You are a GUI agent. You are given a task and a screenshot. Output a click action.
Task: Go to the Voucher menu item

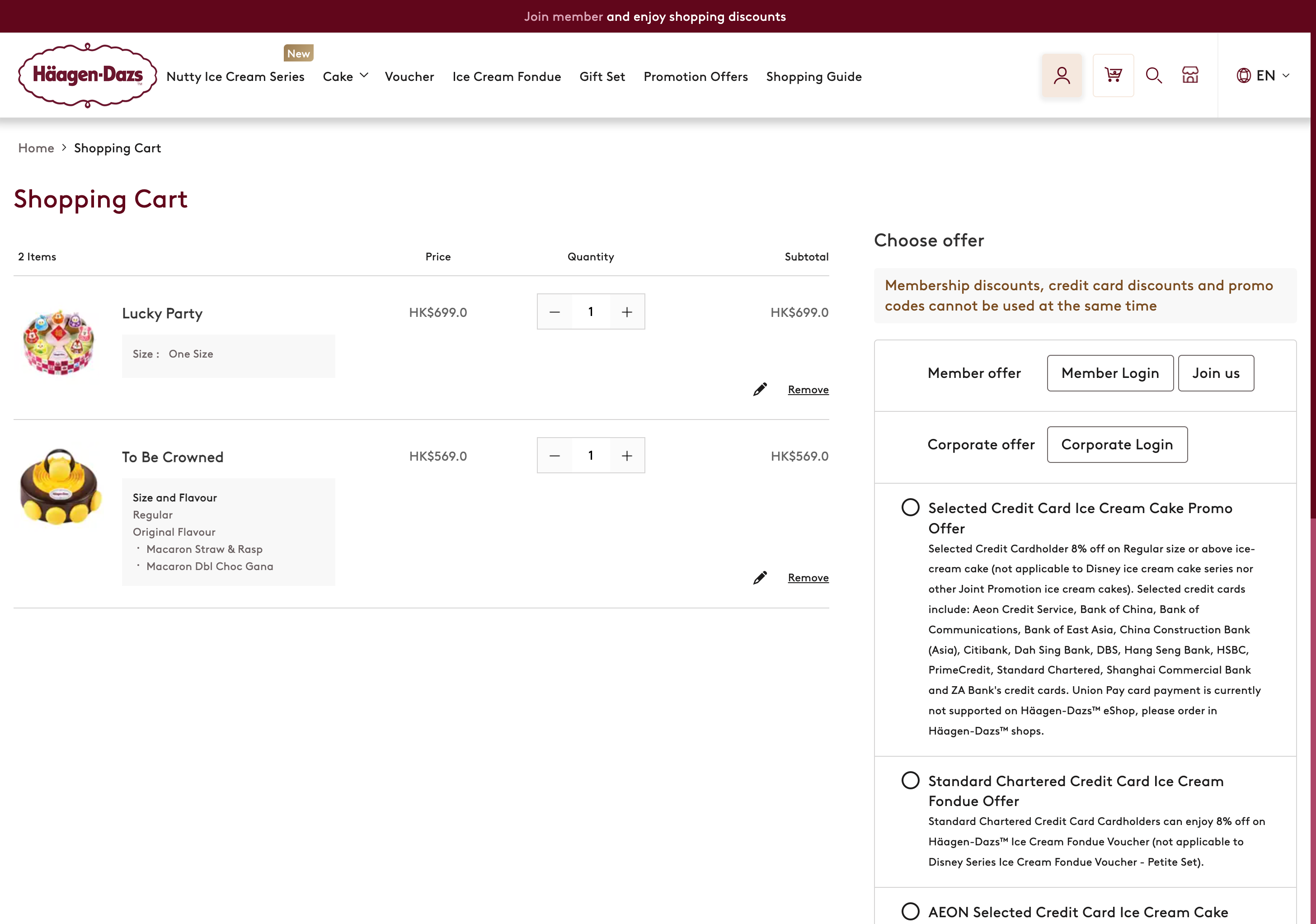[x=409, y=76]
